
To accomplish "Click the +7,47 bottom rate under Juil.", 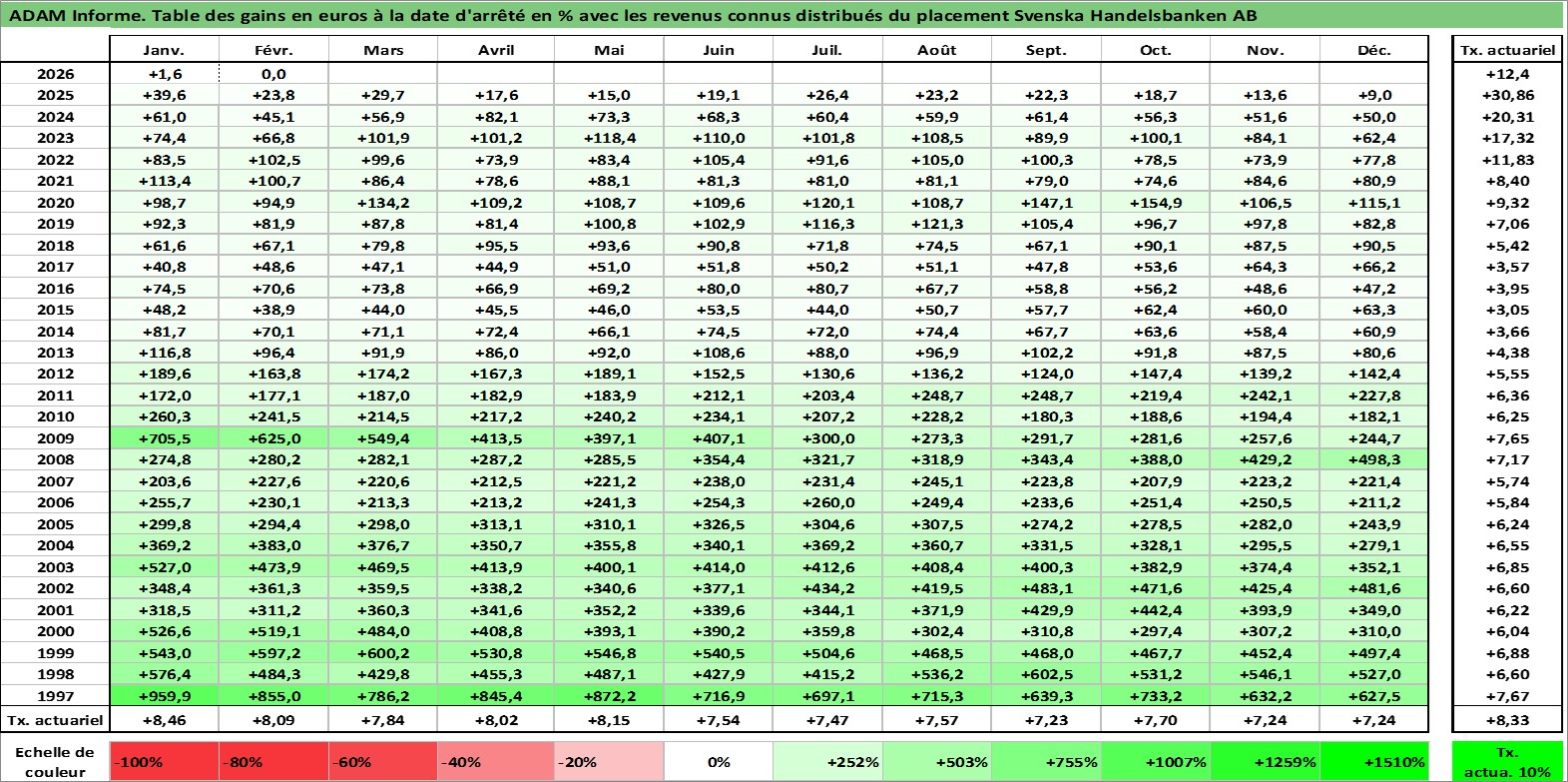I will (827, 720).
